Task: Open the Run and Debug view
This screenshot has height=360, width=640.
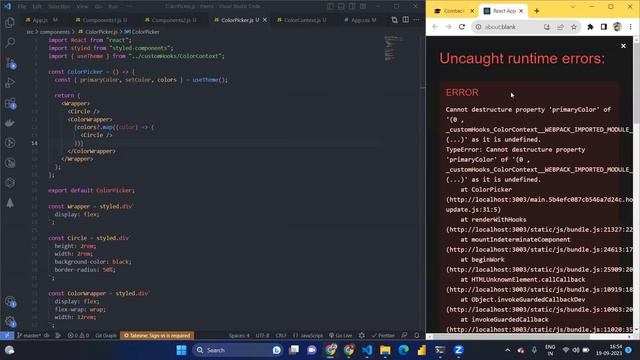Action: coord(10,82)
